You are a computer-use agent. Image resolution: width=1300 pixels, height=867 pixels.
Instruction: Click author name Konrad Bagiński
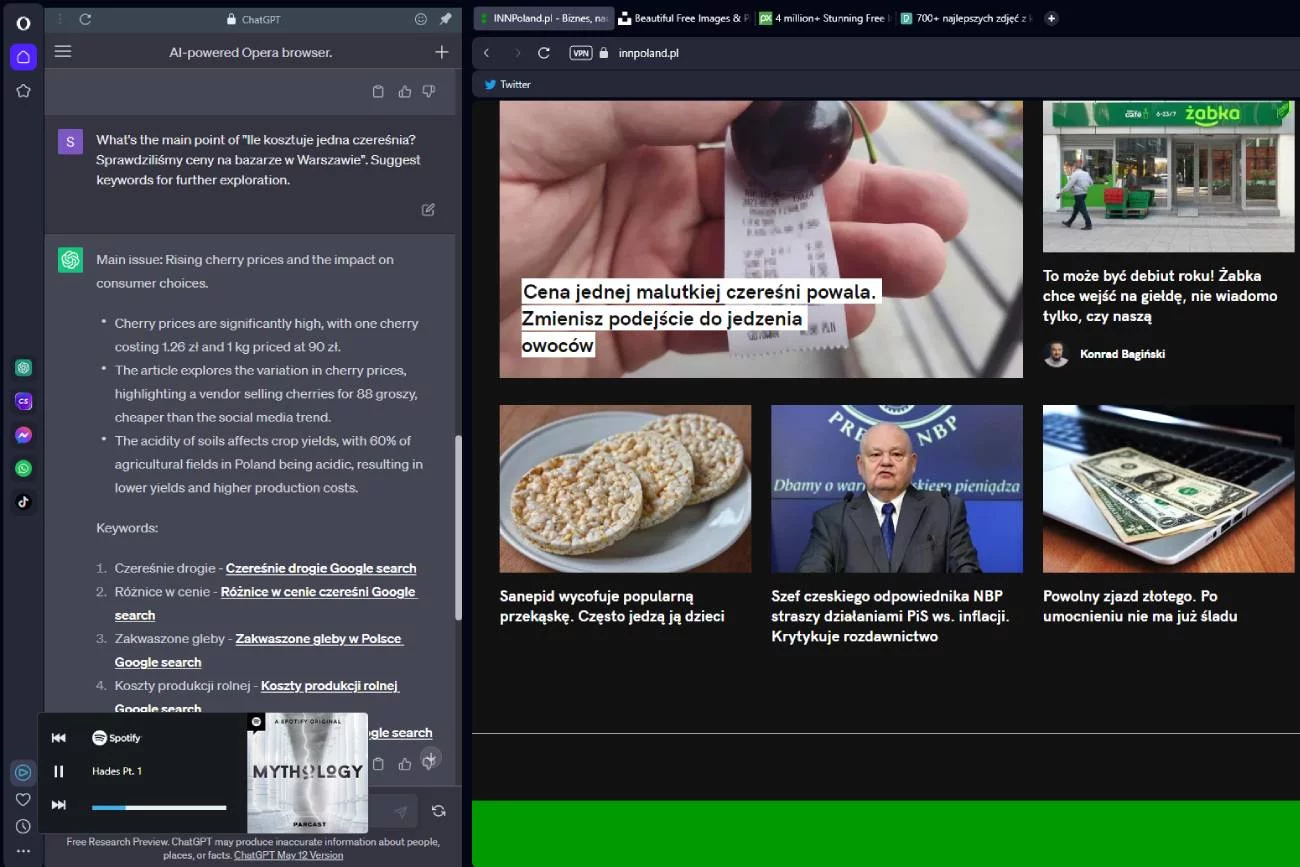click(x=1122, y=354)
